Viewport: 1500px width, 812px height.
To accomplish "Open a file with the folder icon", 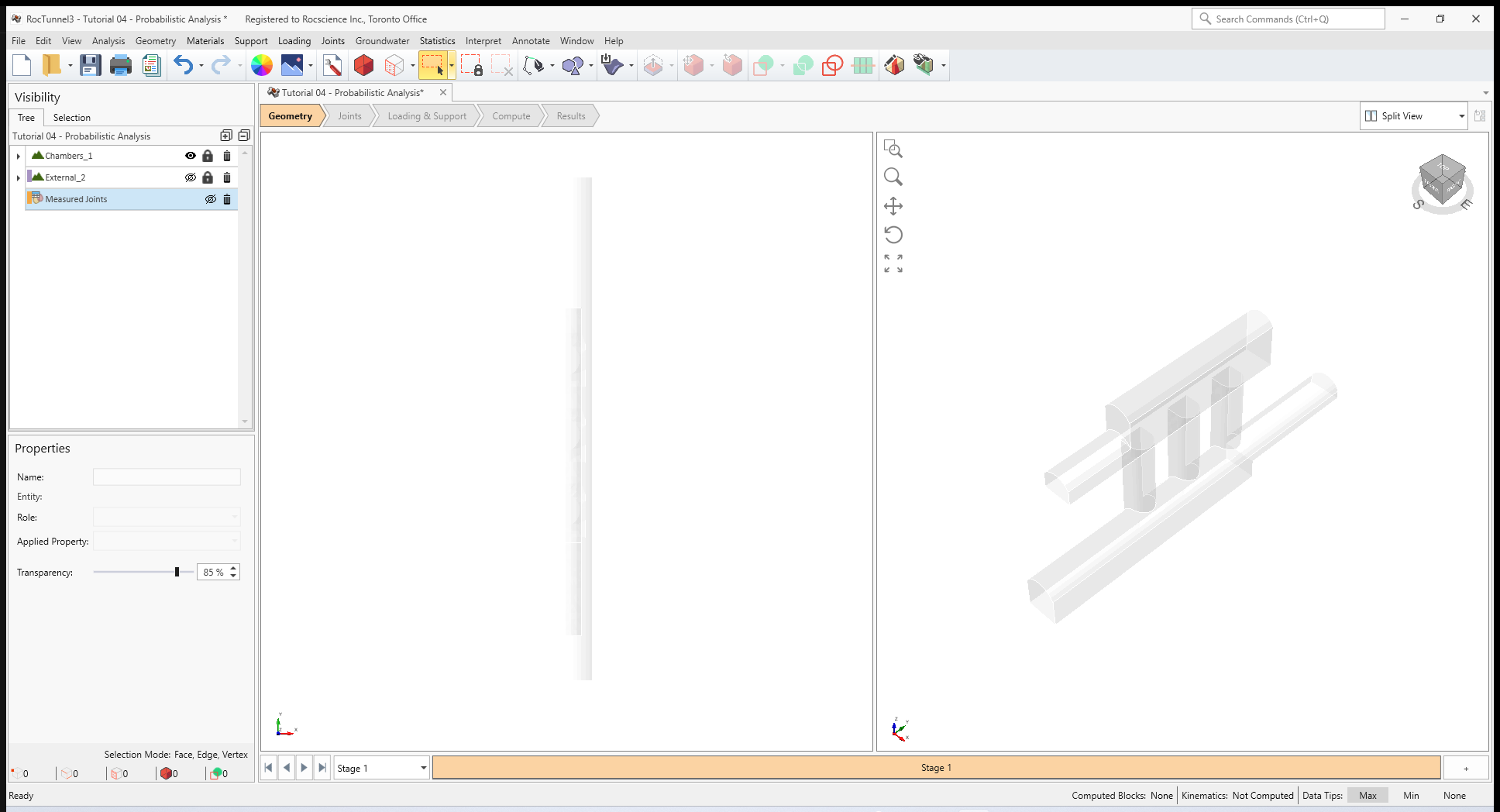I will pos(51,66).
